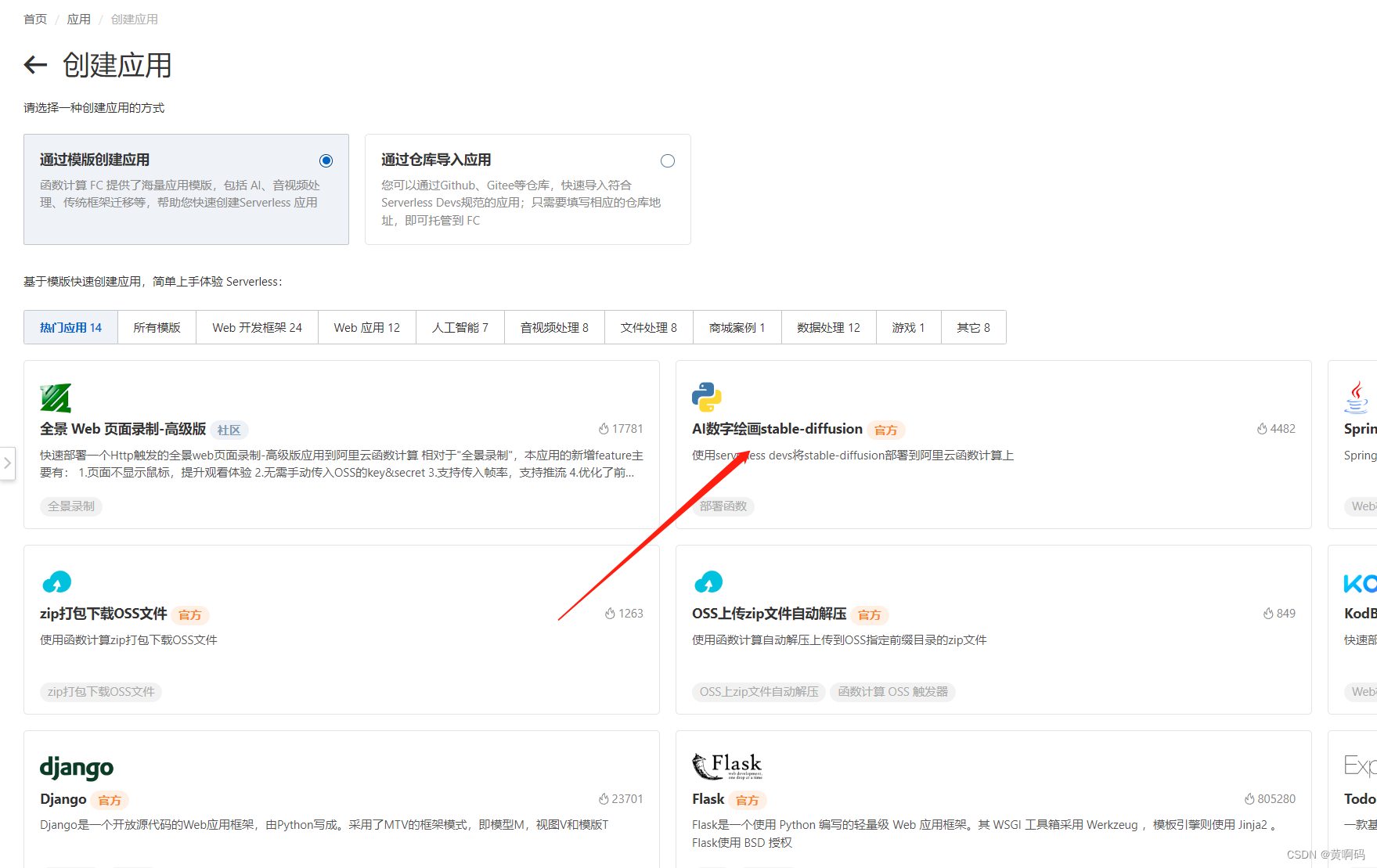Image resolution: width=1377 pixels, height=868 pixels.
Task: Click the 官方 badge beside Flask
Action: 748,800
